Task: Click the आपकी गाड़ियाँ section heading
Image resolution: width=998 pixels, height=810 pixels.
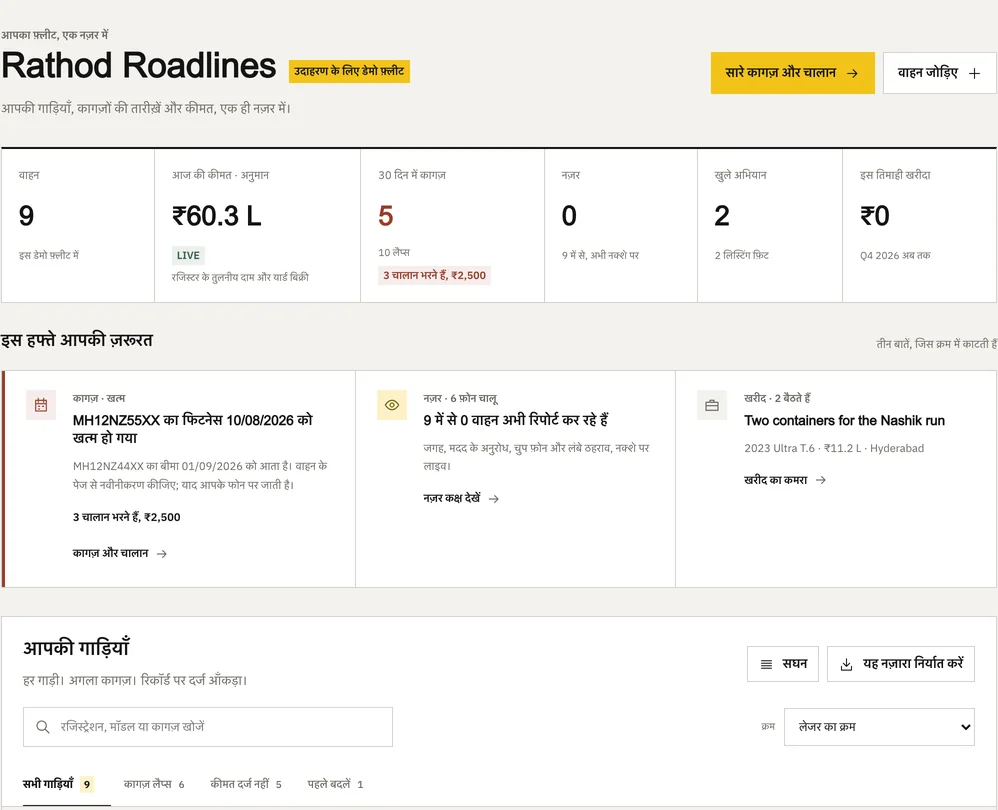Action: pyautogui.click(x=76, y=648)
